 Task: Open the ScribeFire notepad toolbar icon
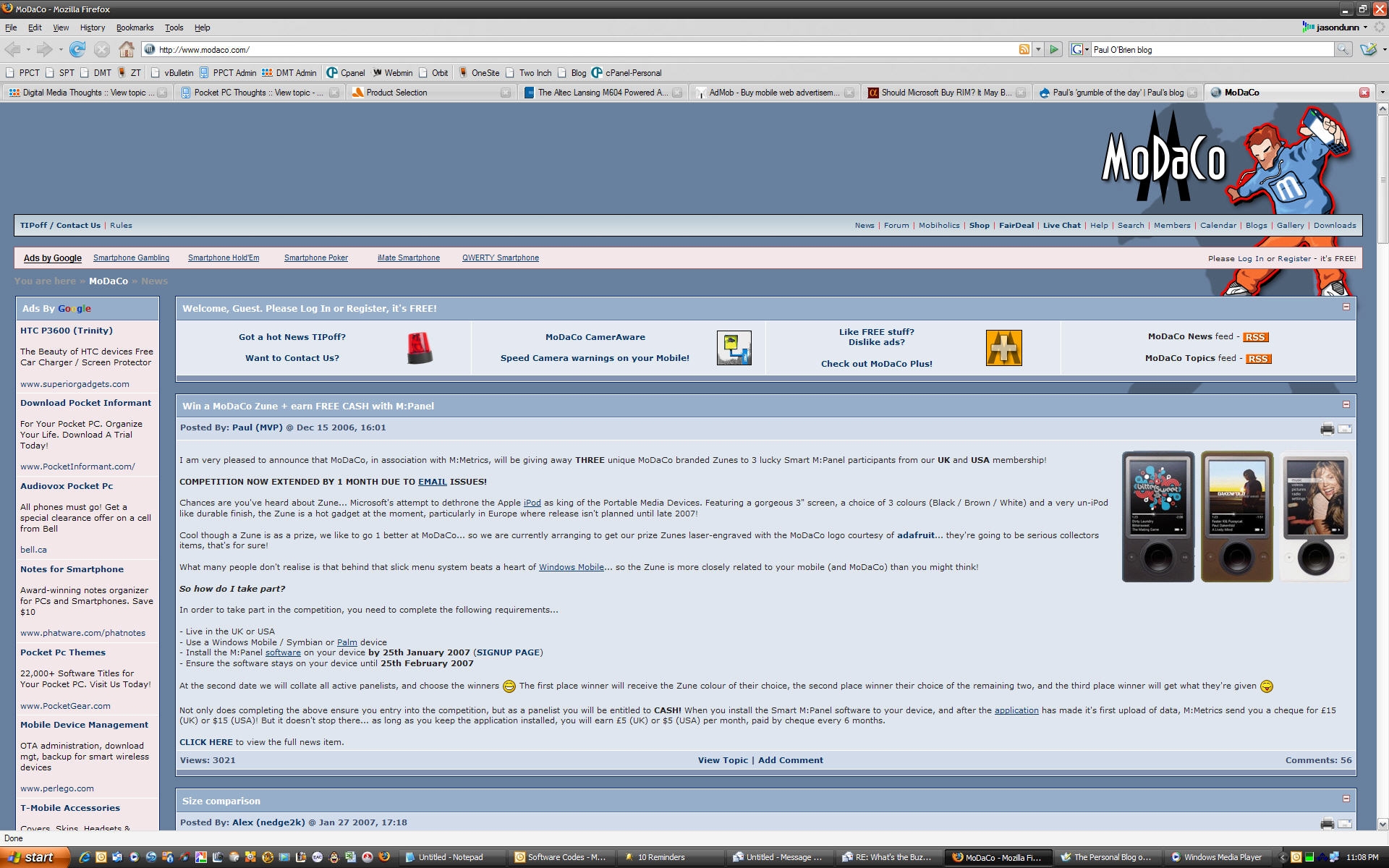tap(1367, 49)
